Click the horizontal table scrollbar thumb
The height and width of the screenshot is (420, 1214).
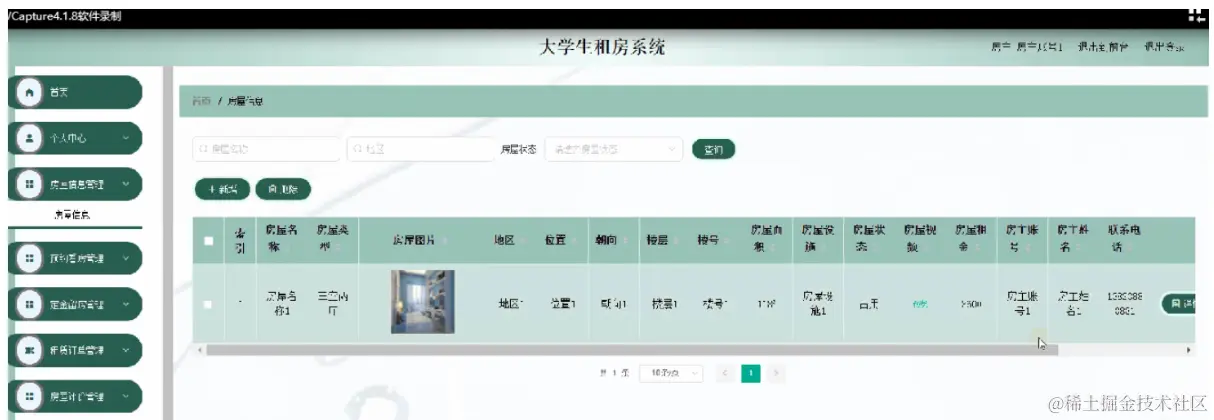pyautogui.click(x=631, y=350)
